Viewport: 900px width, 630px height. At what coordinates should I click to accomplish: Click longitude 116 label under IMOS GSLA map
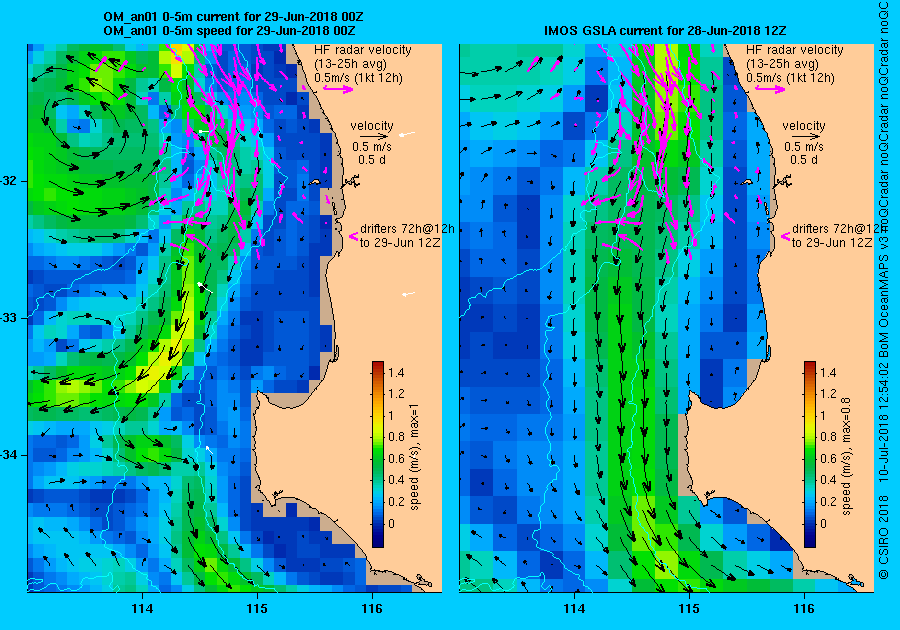click(x=804, y=609)
